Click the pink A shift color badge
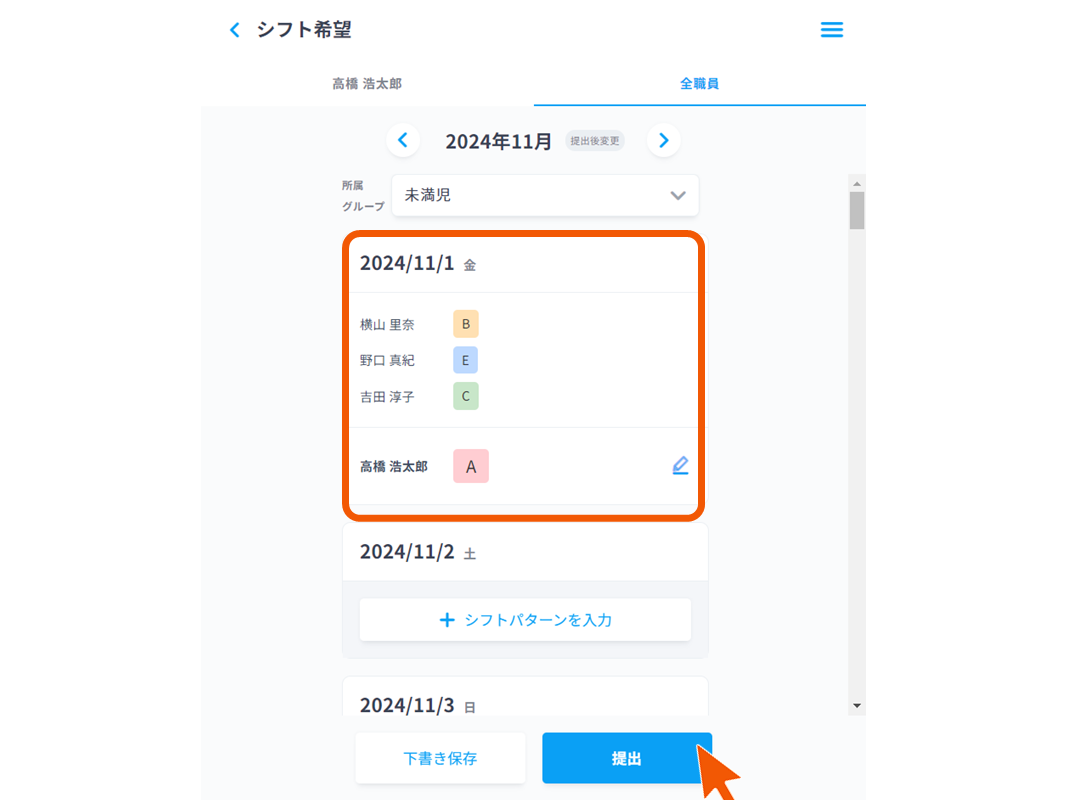 [470, 465]
